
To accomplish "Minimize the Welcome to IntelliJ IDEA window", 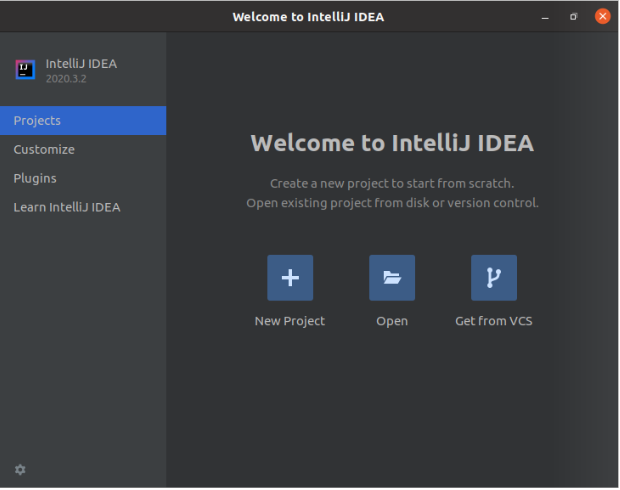I will pos(546,17).
